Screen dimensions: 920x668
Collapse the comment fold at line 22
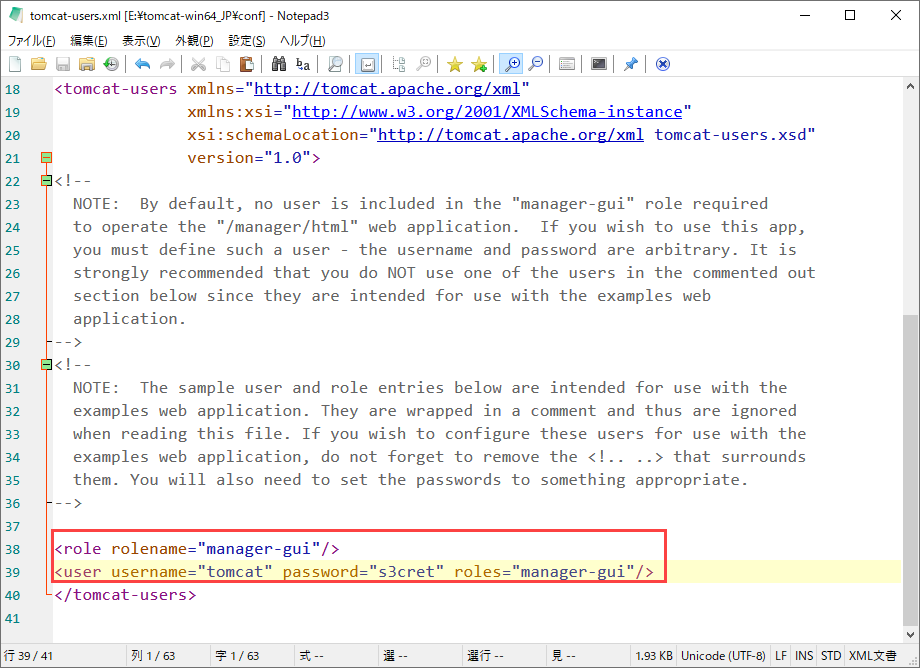46,181
